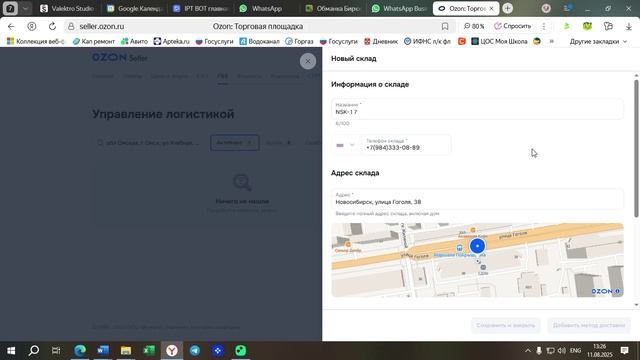Open the Водоканал bookmark
This screenshot has width=640, height=360.
coord(259,41)
